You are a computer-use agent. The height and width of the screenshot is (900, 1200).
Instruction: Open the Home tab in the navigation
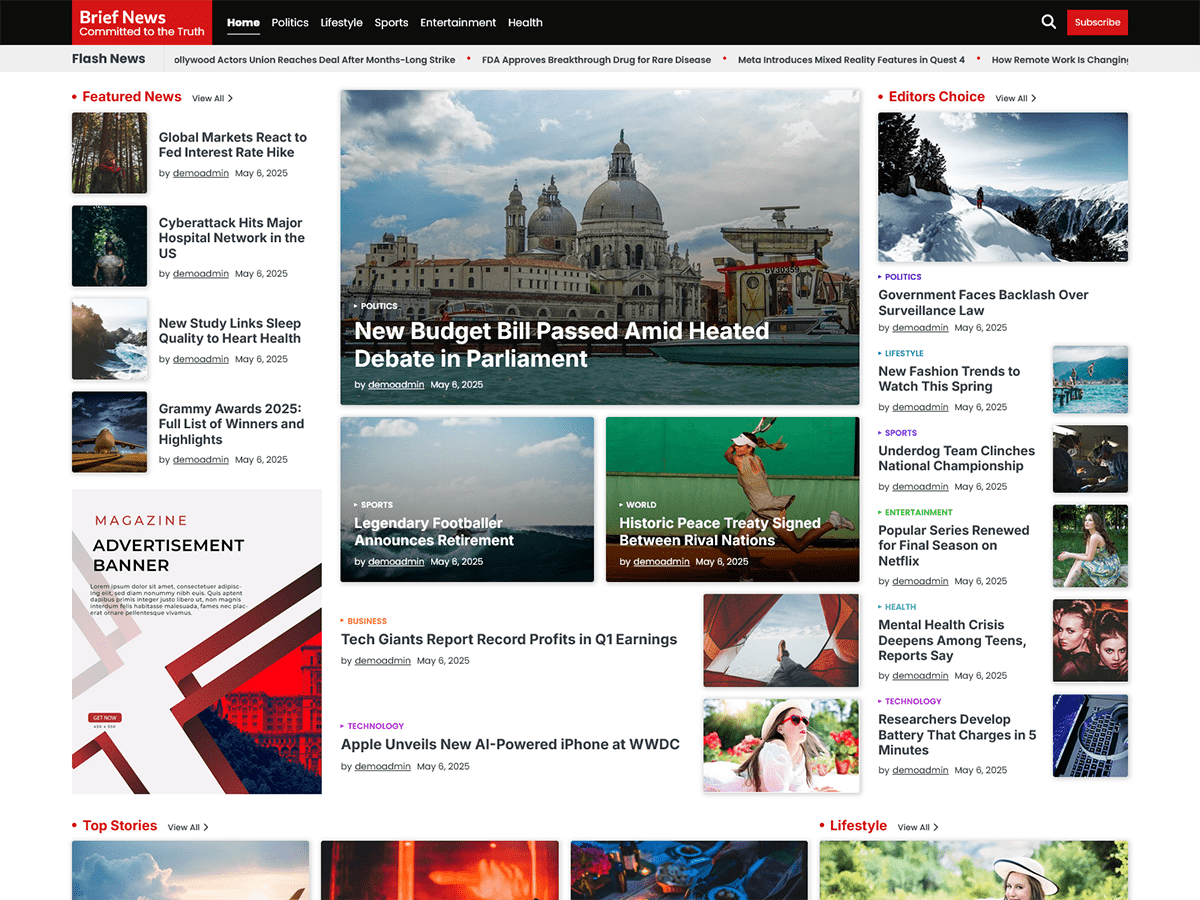[243, 22]
